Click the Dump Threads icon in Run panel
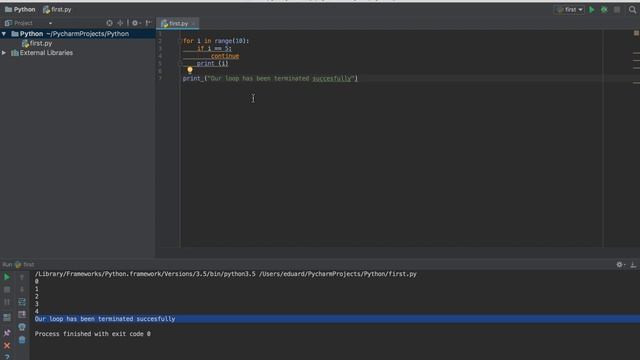The height and width of the screenshot is (360, 640). (x=7, y=317)
